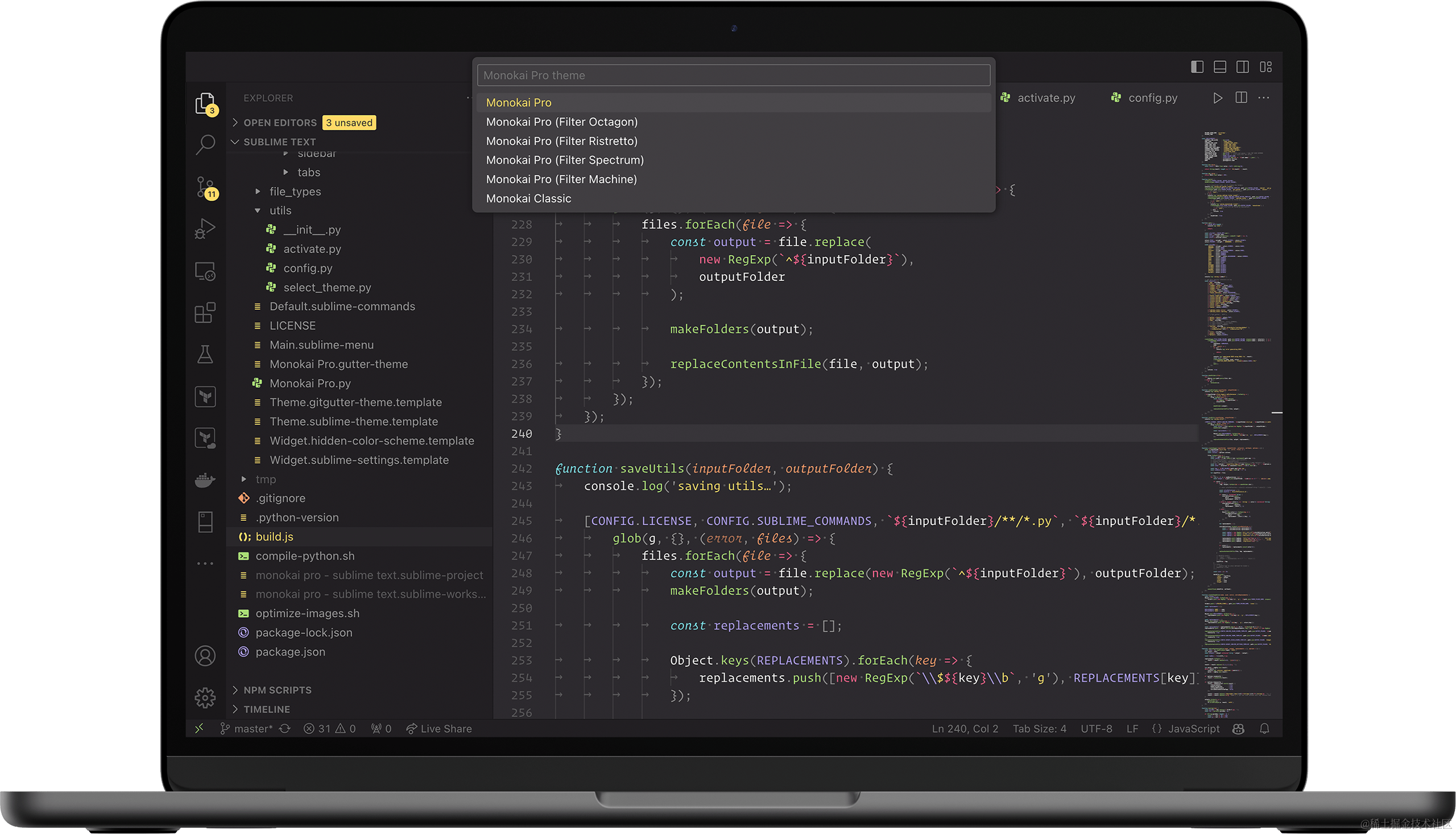
Task: Toggle the bottom panel layout icon
Action: [1219, 67]
